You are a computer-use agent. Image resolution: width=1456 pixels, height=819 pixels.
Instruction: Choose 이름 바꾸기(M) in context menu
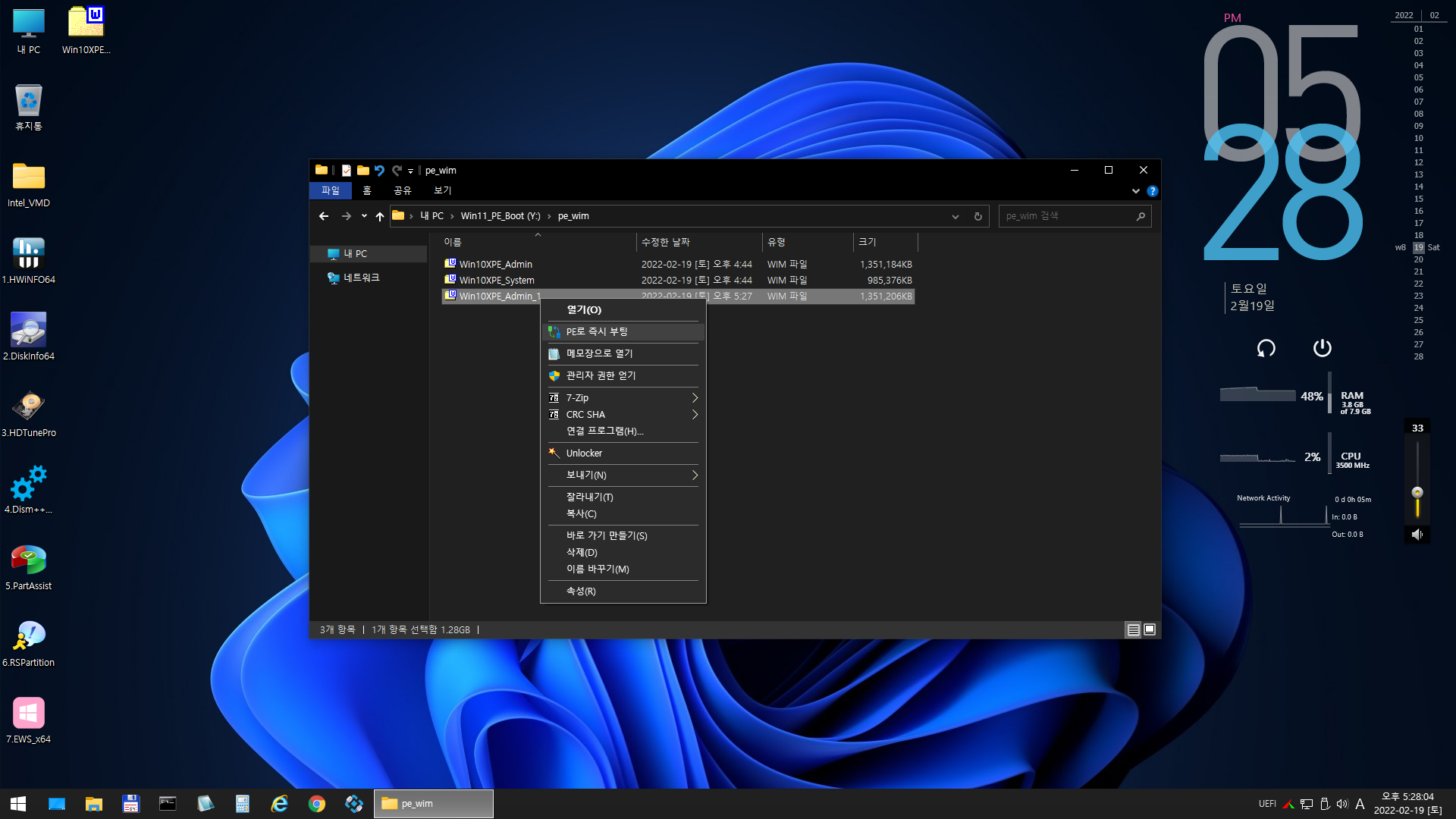623,570
